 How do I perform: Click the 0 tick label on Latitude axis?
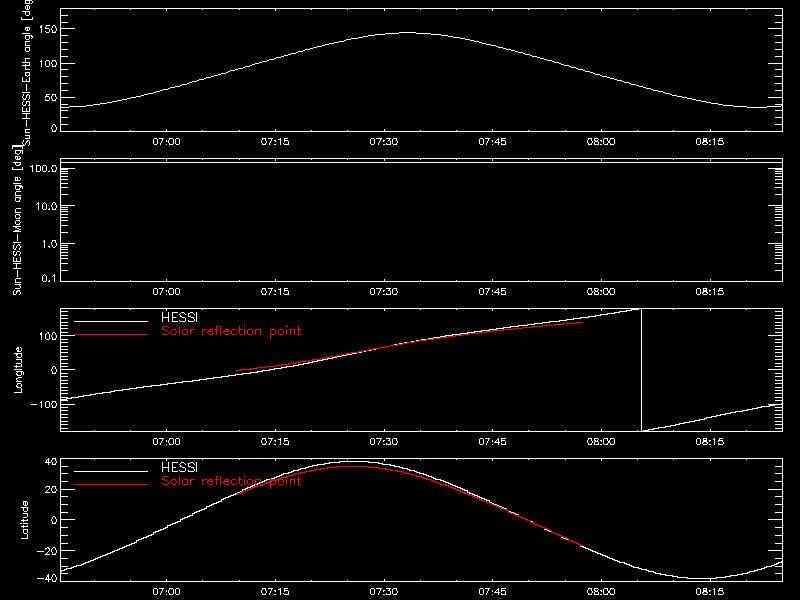point(54,520)
